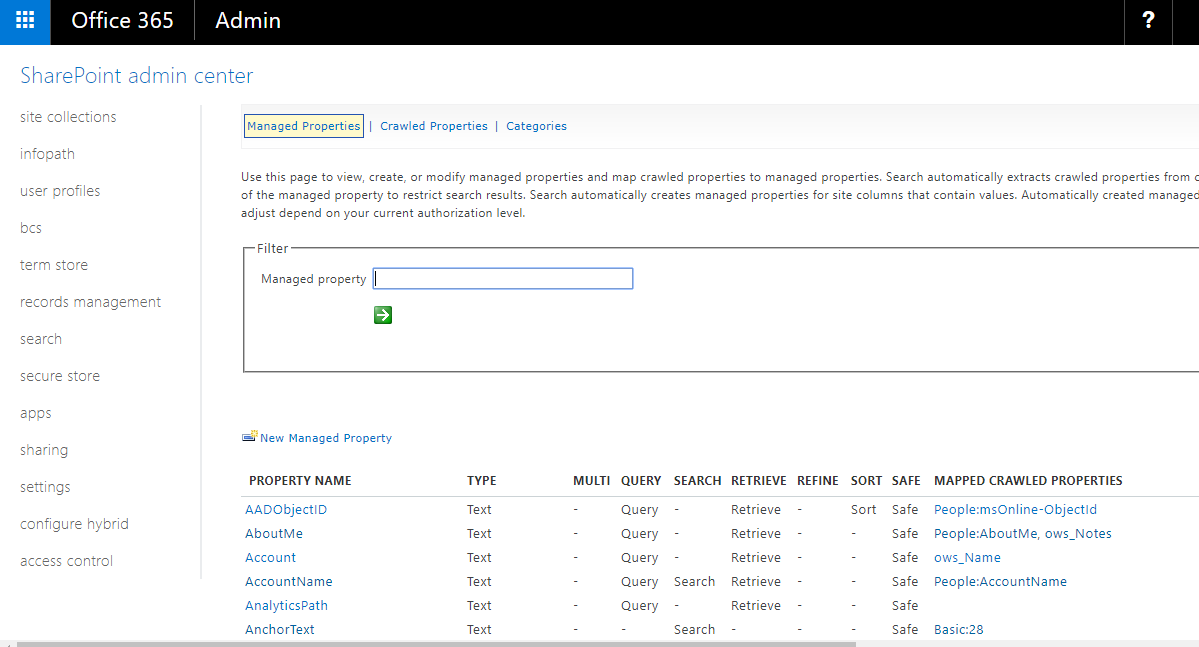Open infopath settings
The width and height of the screenshot is (1199, 647).
point(47,154)
